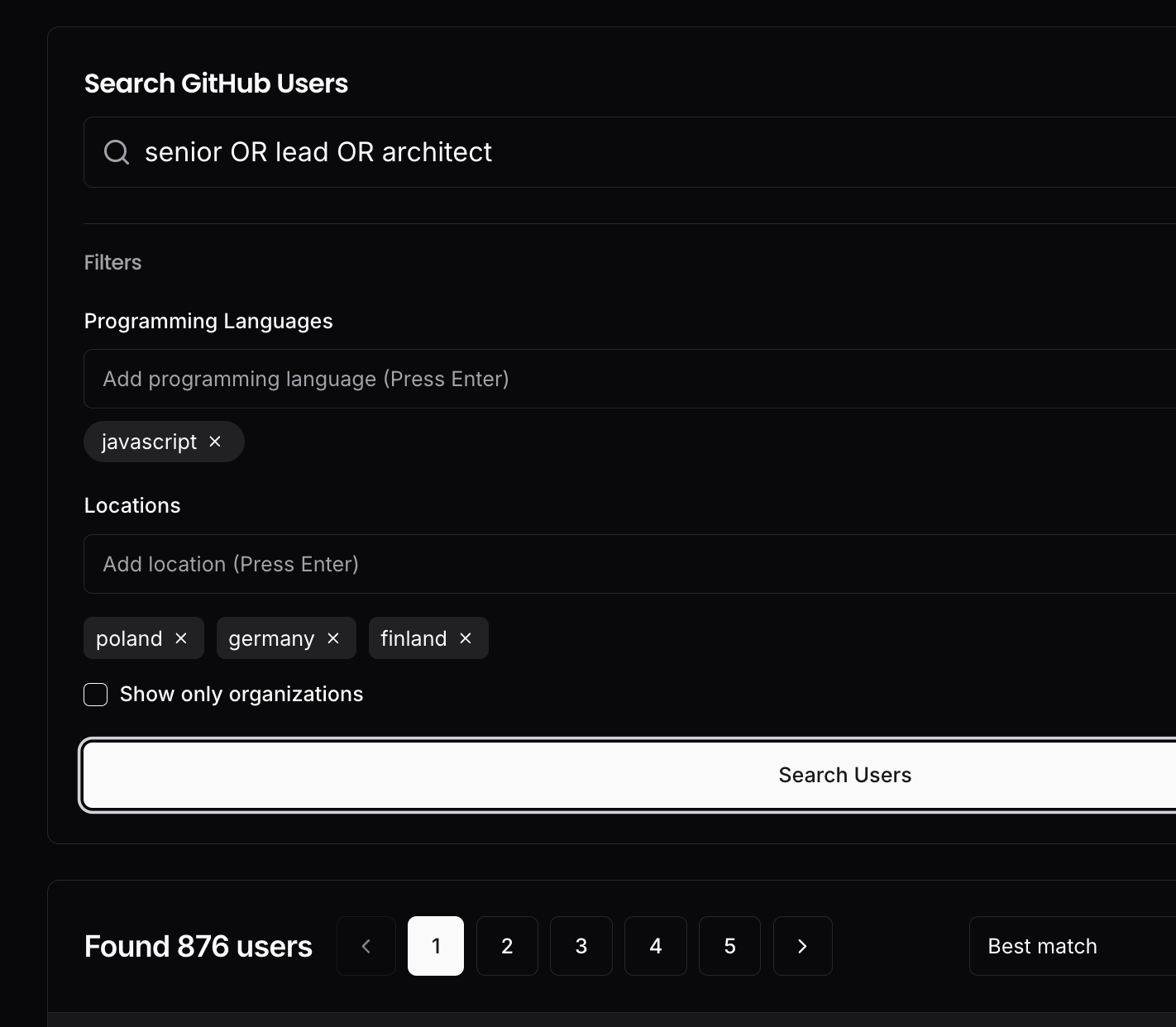The width and height of the screenshot is (1176, 1027).
Task: Enable the Show only organizations checkbox
Action: click(95, 695)
